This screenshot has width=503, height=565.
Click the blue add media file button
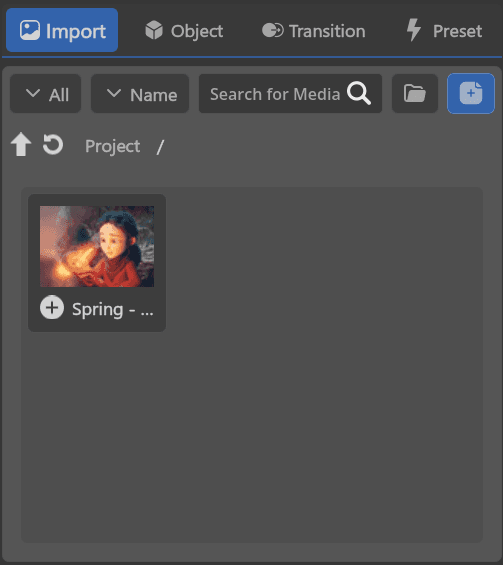471,93
